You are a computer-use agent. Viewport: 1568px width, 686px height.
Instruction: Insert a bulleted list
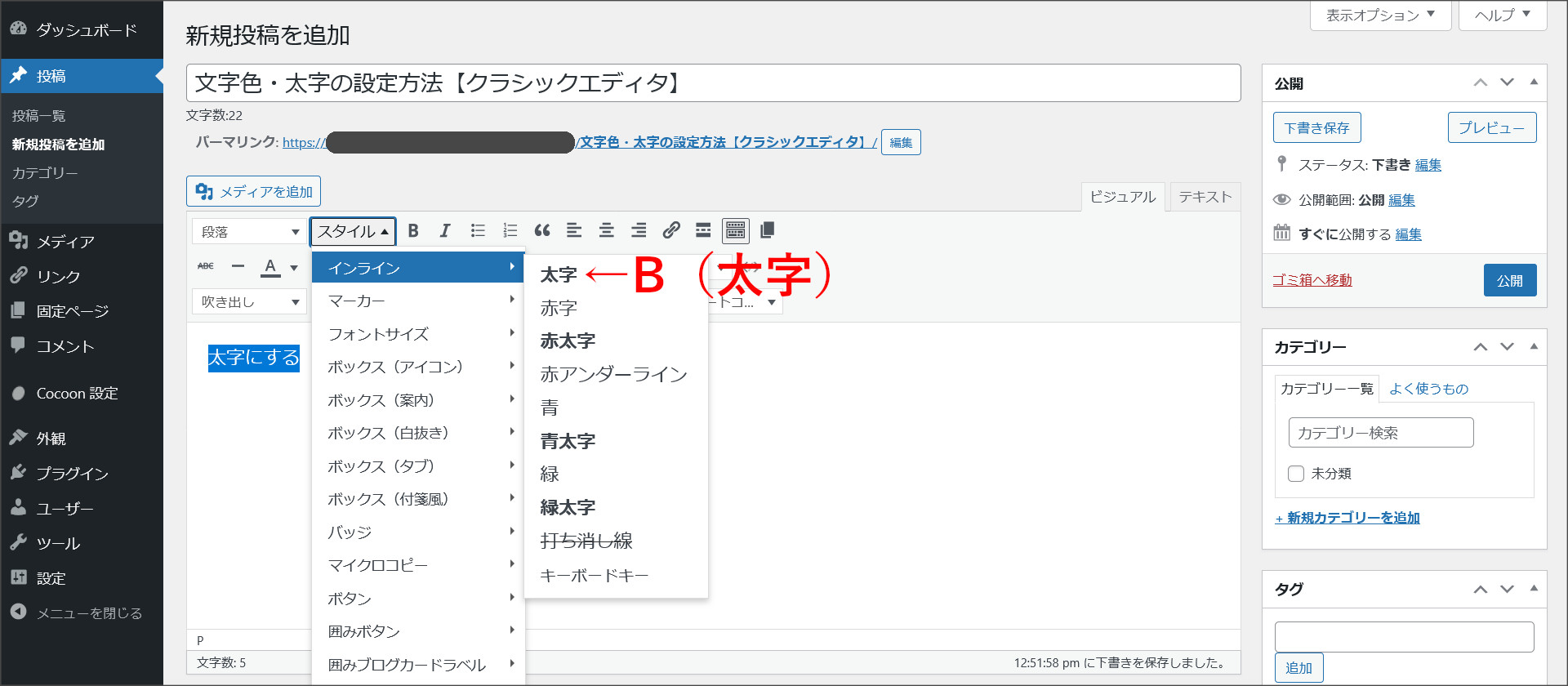click(x=478, y=231)
